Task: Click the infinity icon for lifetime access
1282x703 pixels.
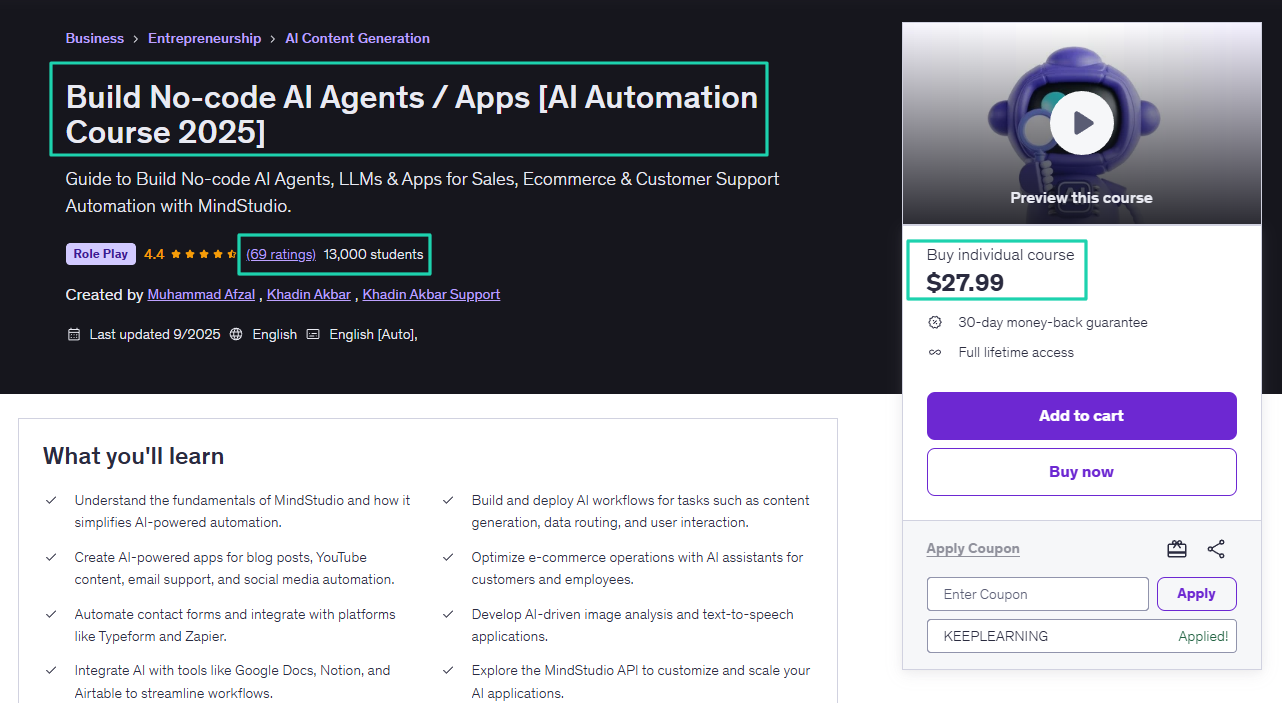Action: pyautogui.click(x=935, y=352)
